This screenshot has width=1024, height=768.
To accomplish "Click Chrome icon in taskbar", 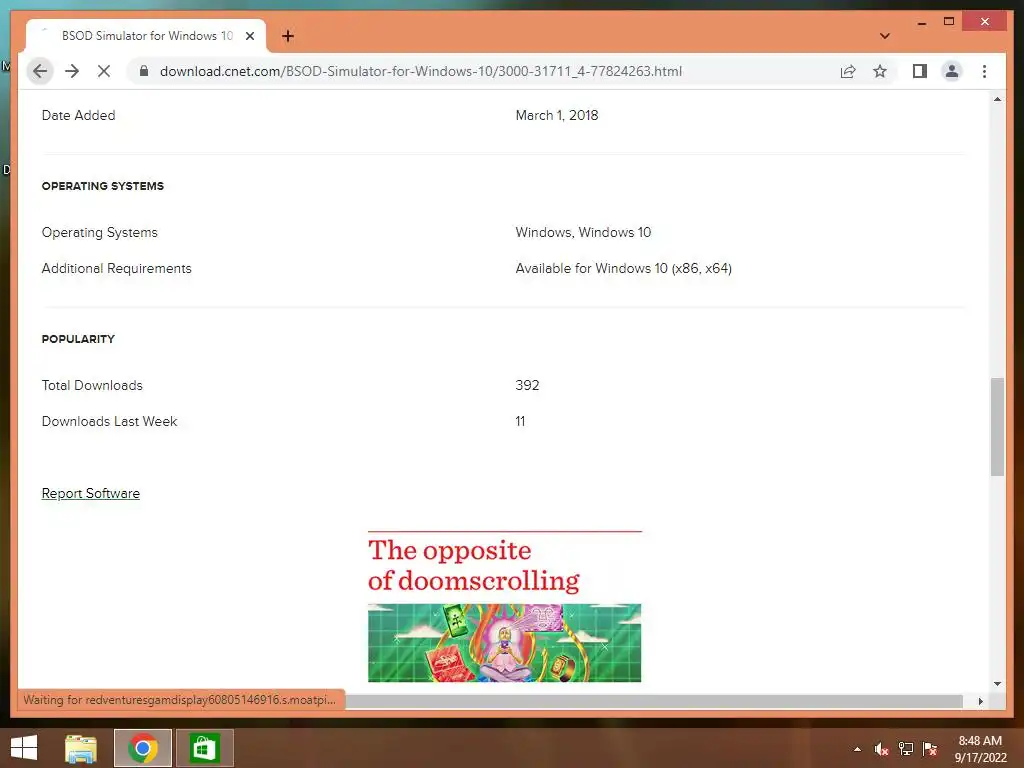I will (143, 748).
